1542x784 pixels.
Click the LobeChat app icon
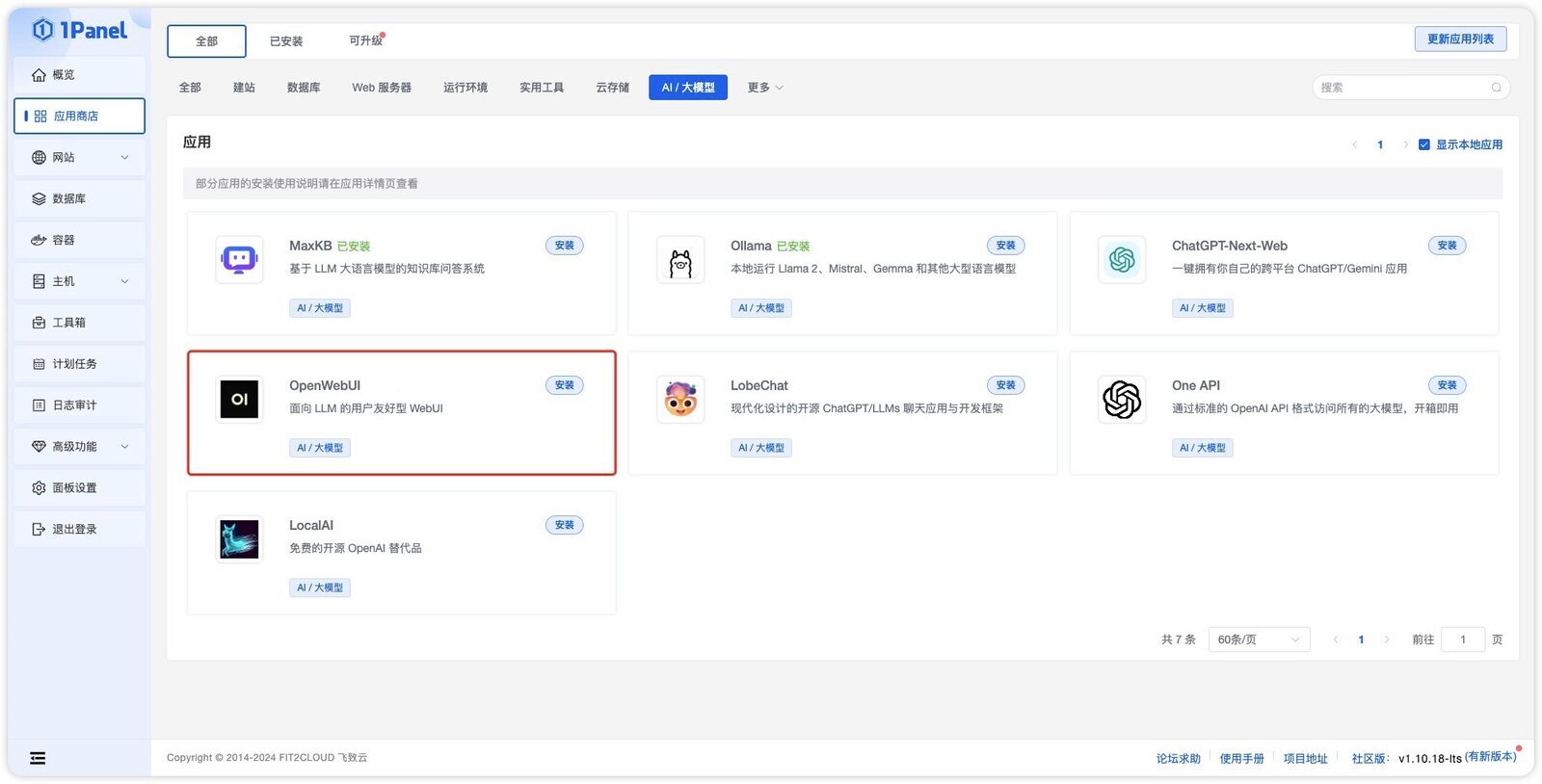click(x=680, y=400)
